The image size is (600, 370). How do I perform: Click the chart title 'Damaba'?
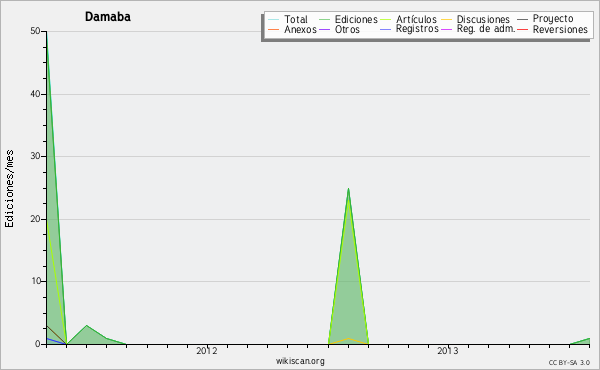[x=108, y=17]
